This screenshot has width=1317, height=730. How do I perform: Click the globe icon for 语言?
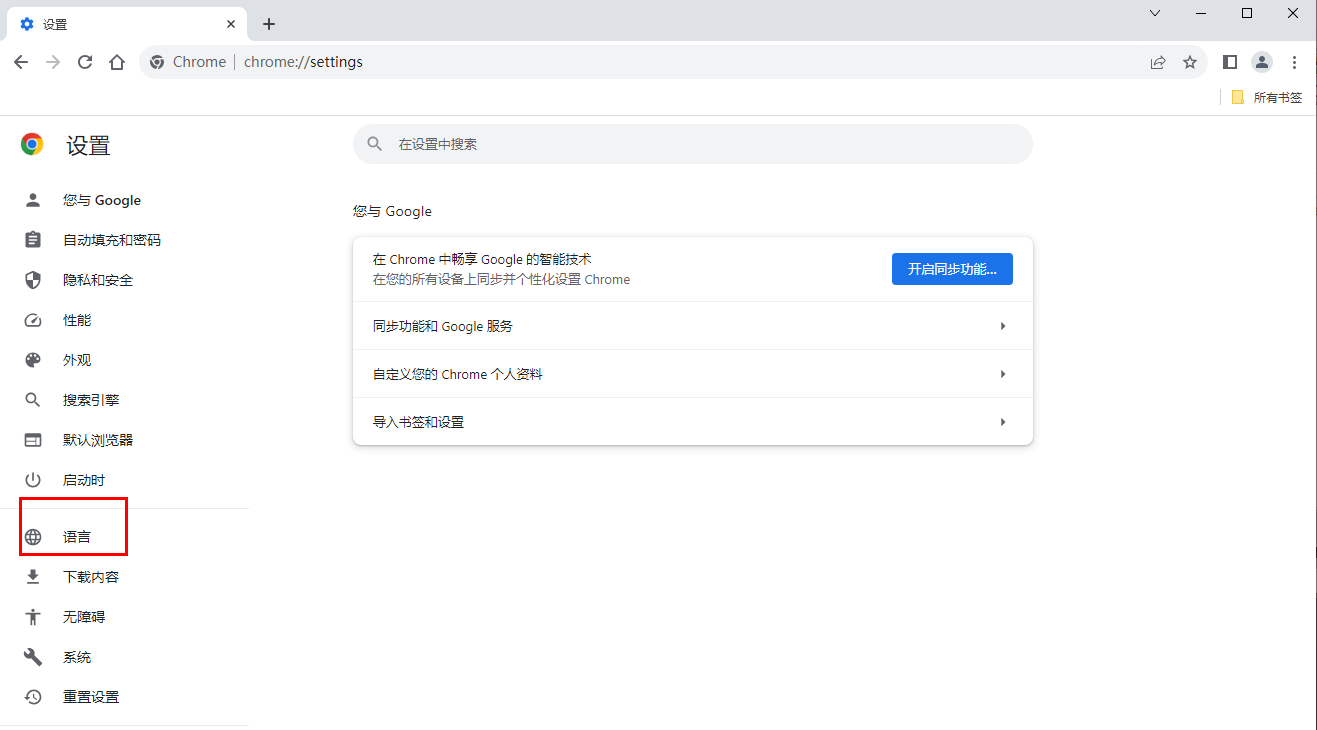(x=33, y=537)
